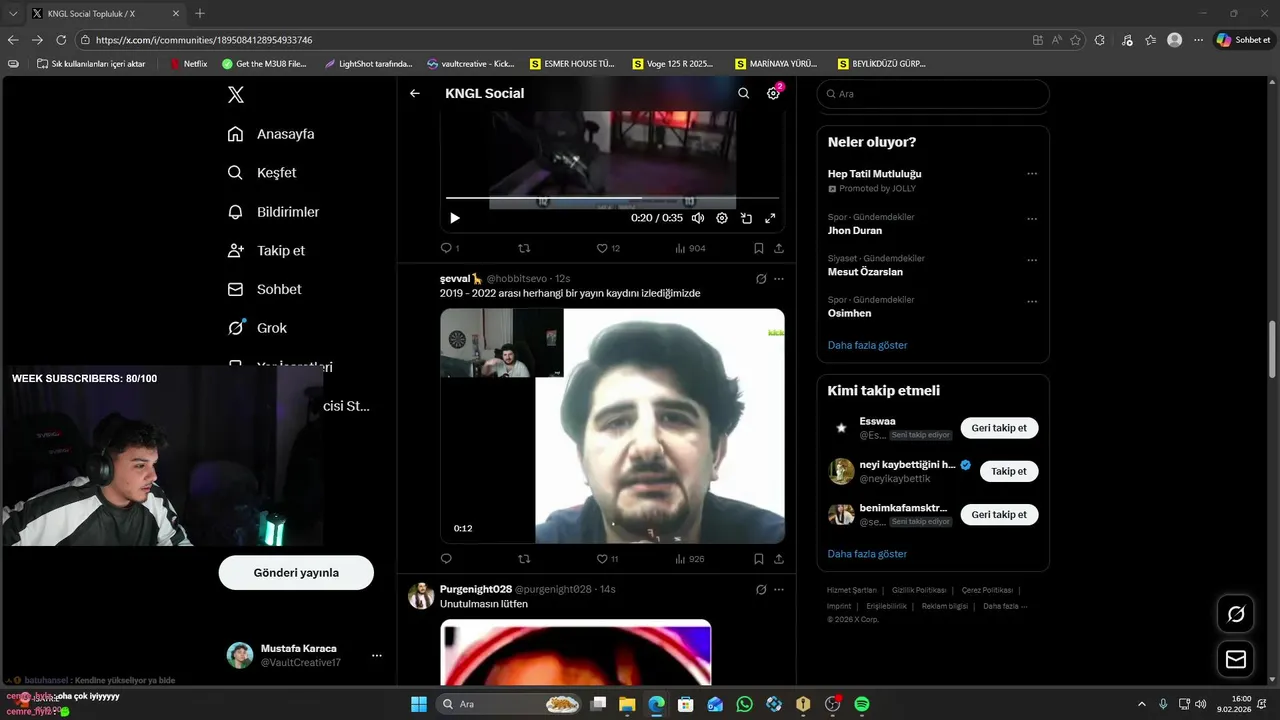This screenshot has height=720, width=1280.
Task: Open Takip et in the sidebar
Action: tap(266, 251)
